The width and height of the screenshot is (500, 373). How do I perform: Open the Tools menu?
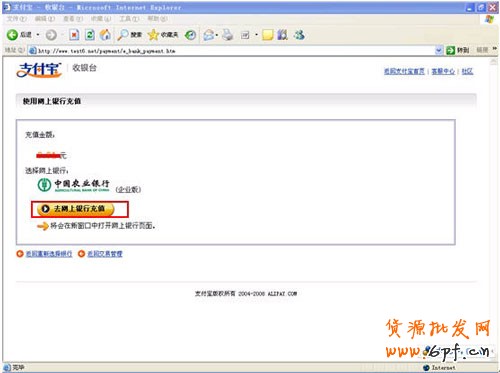point(129,19)
